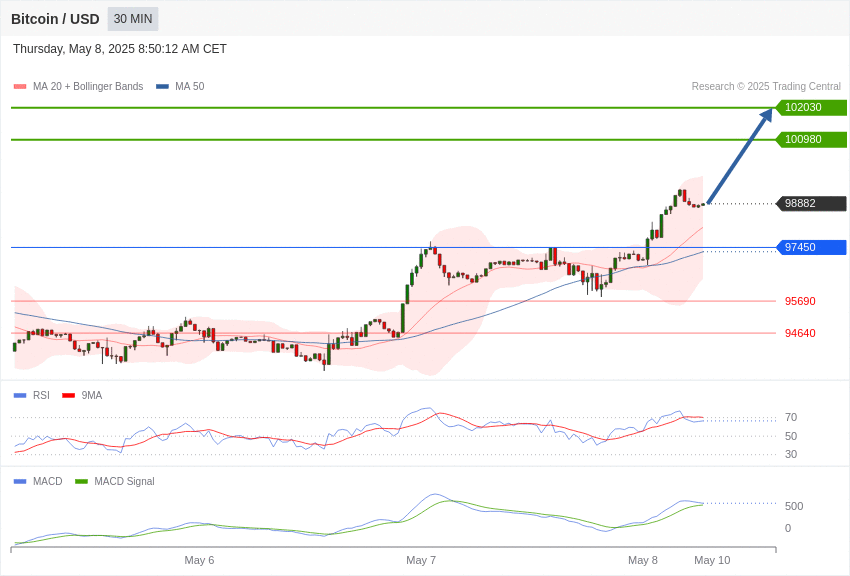850x576 pixels.
Task: Click the 95690 support level label
Action: tap(800, 301)
